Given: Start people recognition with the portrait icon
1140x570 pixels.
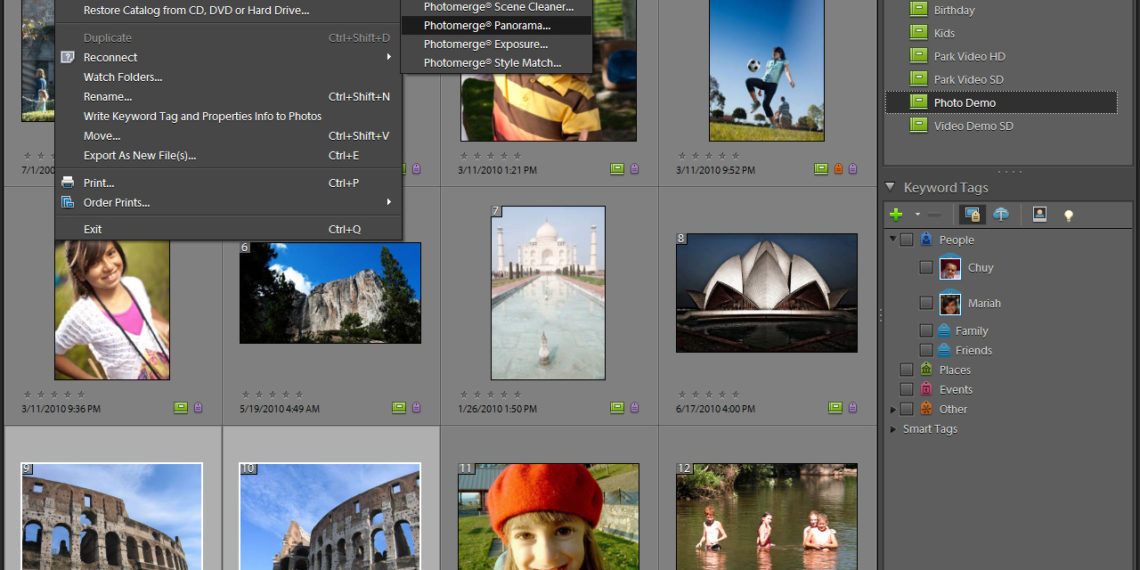Looking at the screenshot, I should [x=1040, y=214].
